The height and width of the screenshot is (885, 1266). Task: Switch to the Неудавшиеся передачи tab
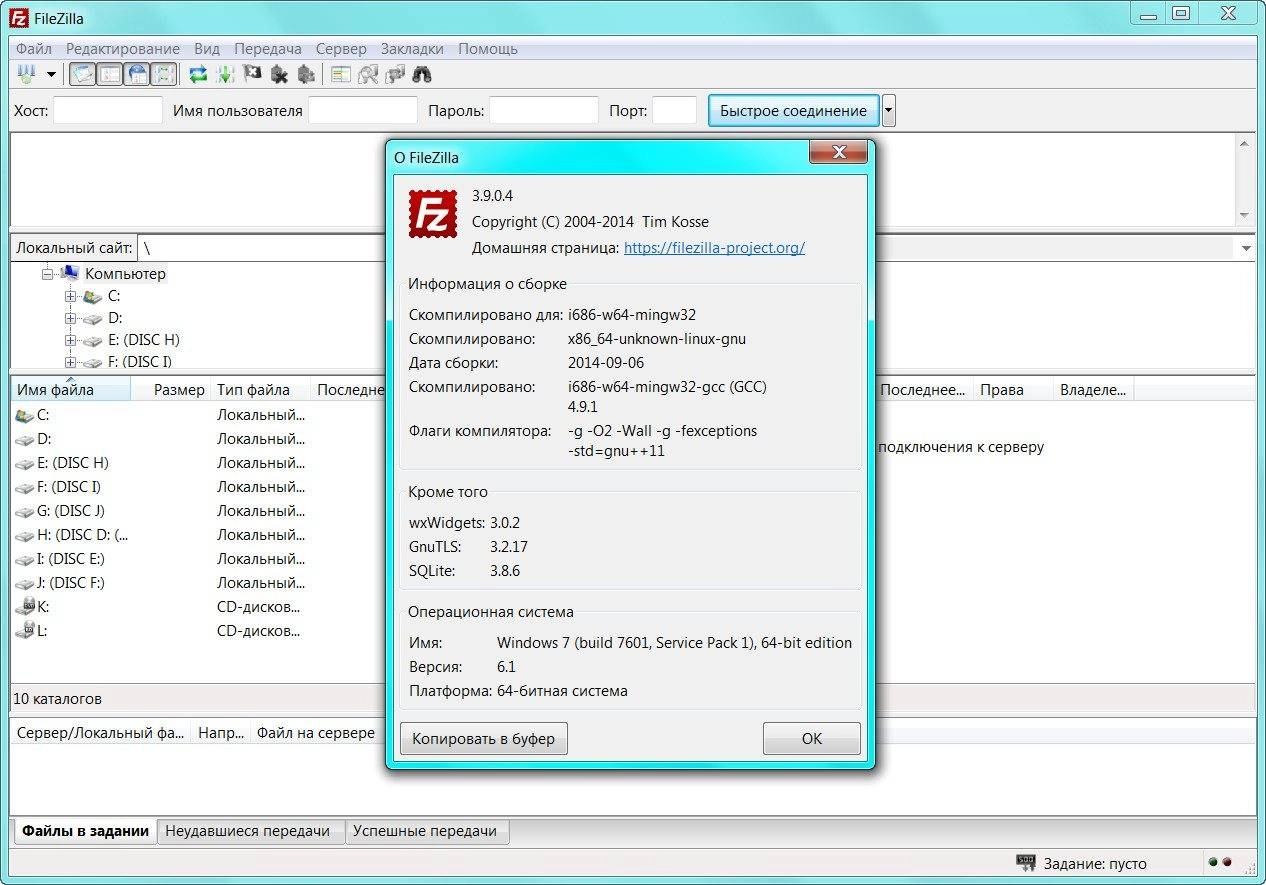click(x=250, y=831)
